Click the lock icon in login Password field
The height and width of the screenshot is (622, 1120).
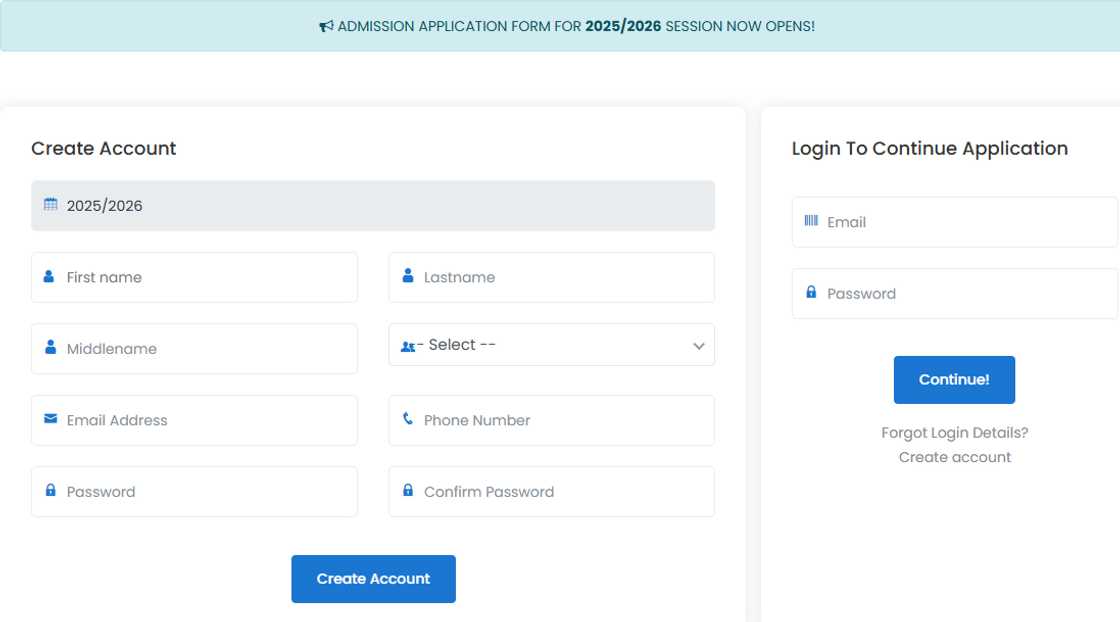[810, 292]
